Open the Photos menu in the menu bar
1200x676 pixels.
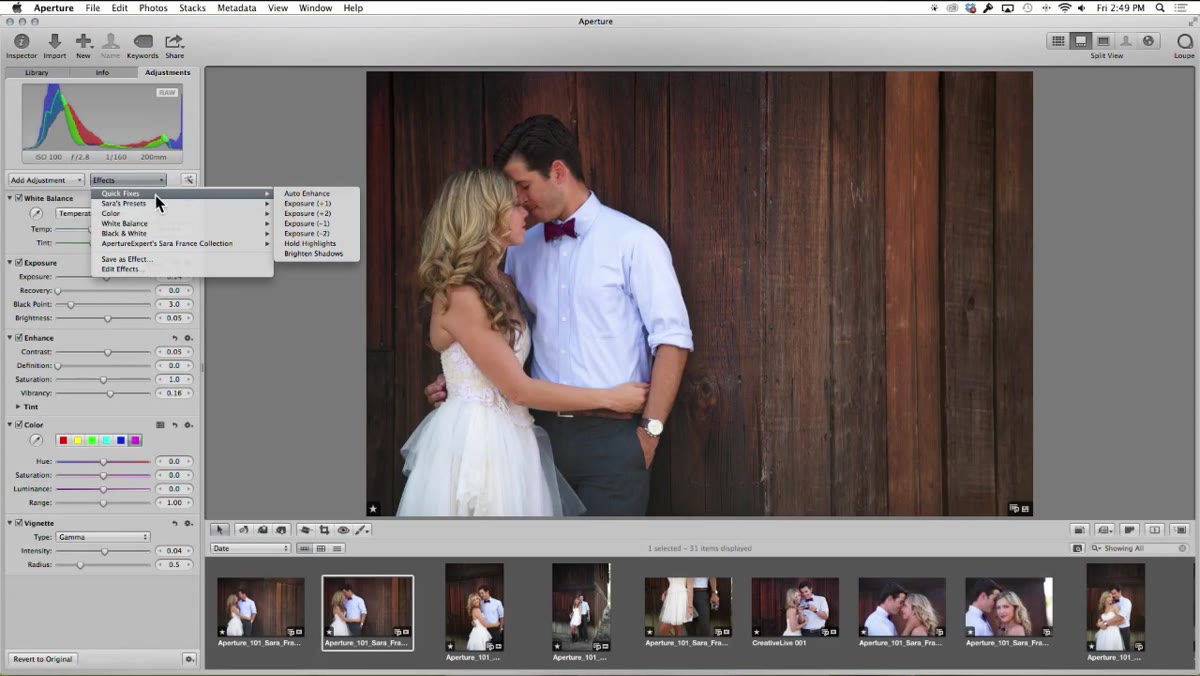(153, 8)
